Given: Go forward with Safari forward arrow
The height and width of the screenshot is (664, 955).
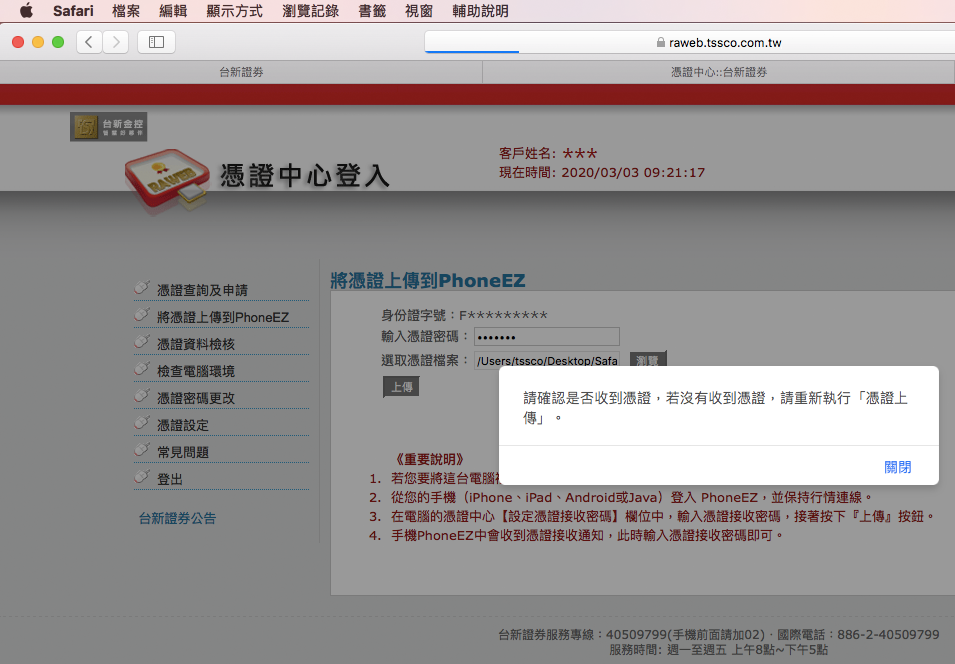Looking at the screenshot, I should click(116, 42).
